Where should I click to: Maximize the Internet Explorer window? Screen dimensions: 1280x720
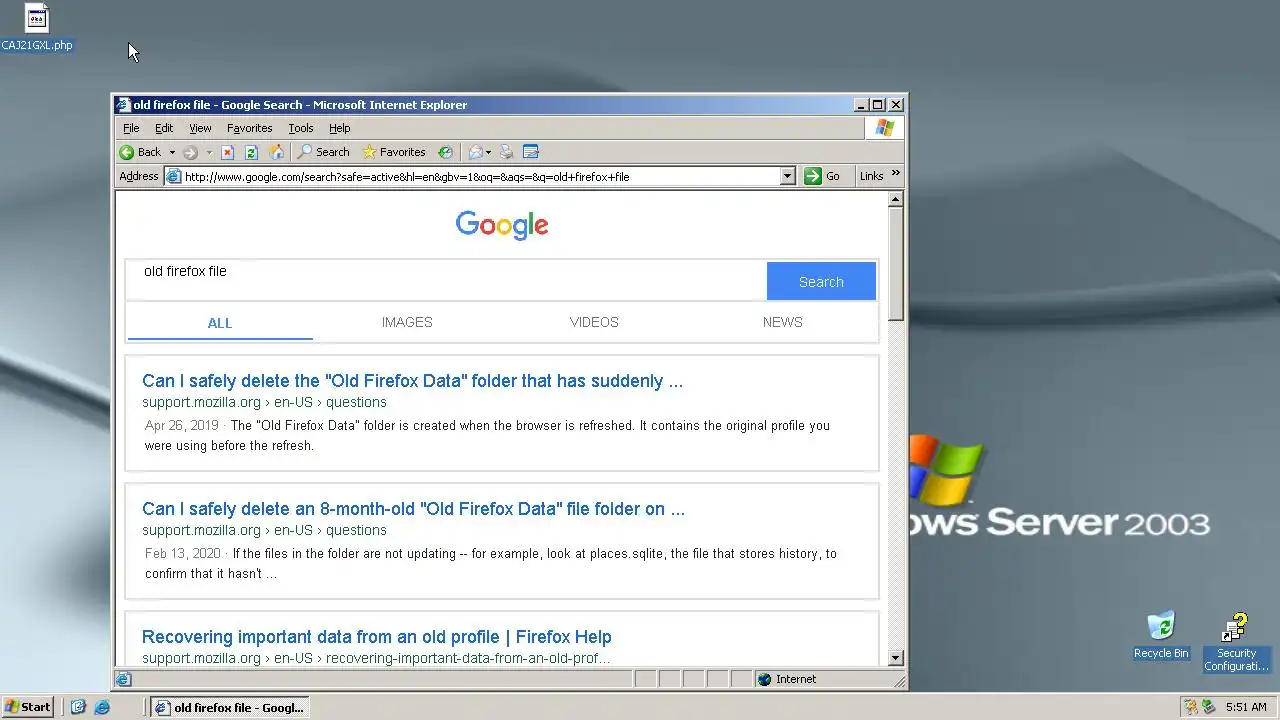[878, 105]
